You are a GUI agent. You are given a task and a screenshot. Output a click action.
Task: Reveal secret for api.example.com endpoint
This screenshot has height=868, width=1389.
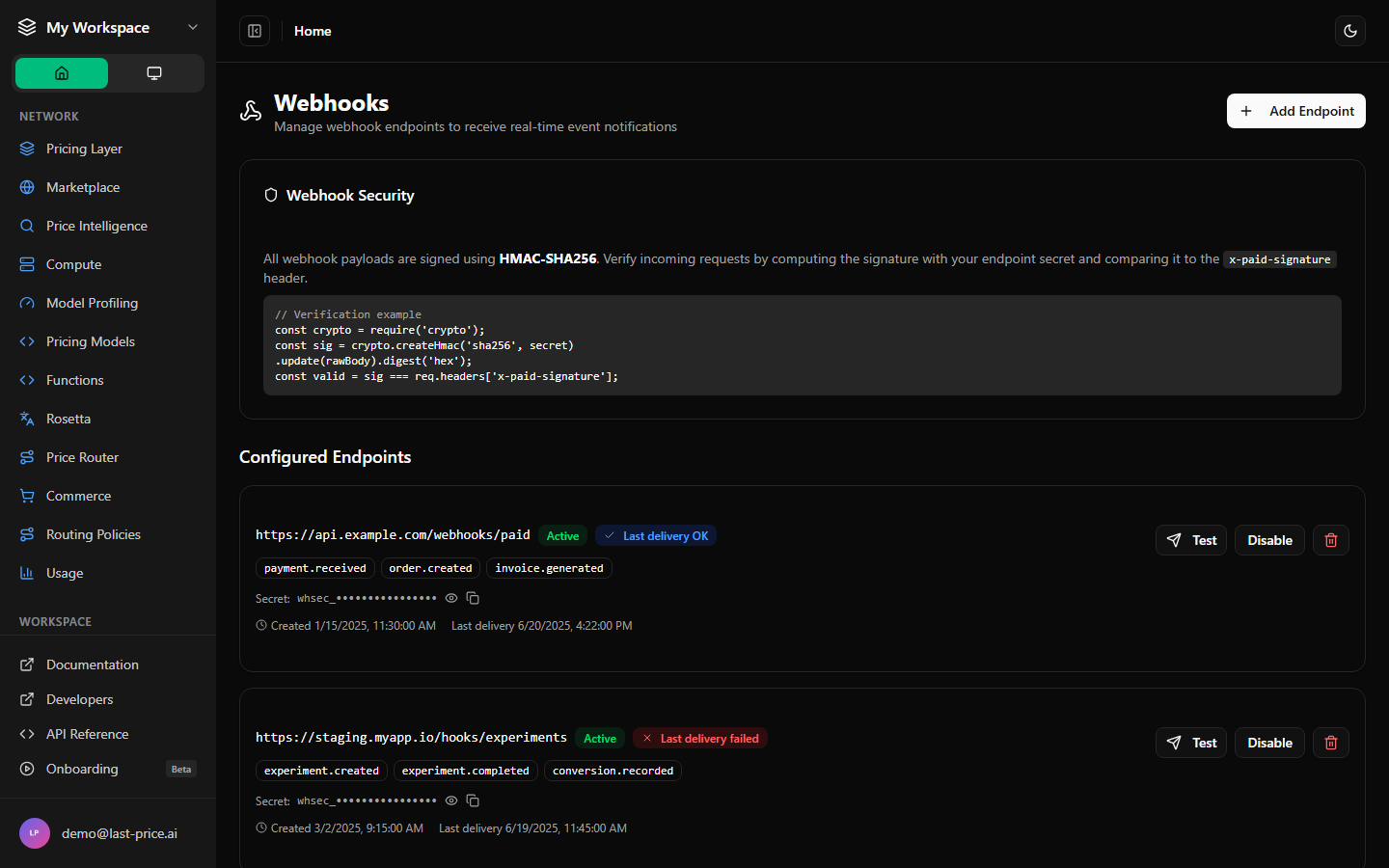click(451, 598)
